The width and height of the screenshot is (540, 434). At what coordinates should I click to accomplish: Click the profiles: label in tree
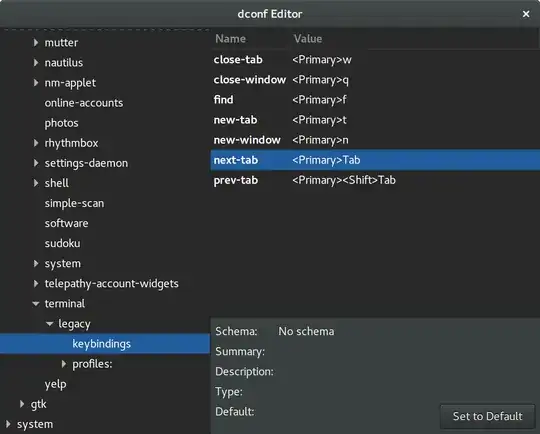92,364
